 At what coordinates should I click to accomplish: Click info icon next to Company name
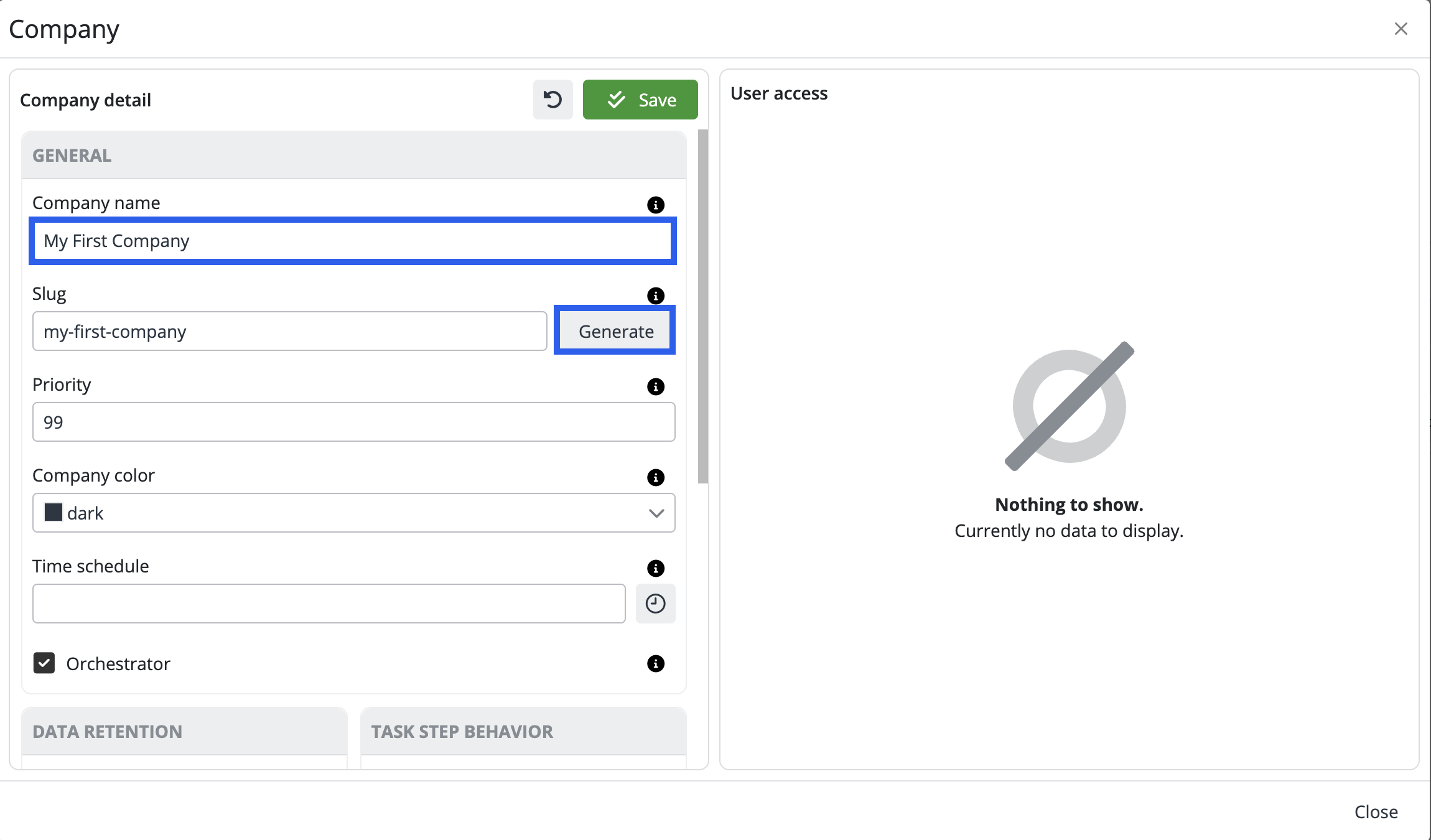[x=655, y=205]
